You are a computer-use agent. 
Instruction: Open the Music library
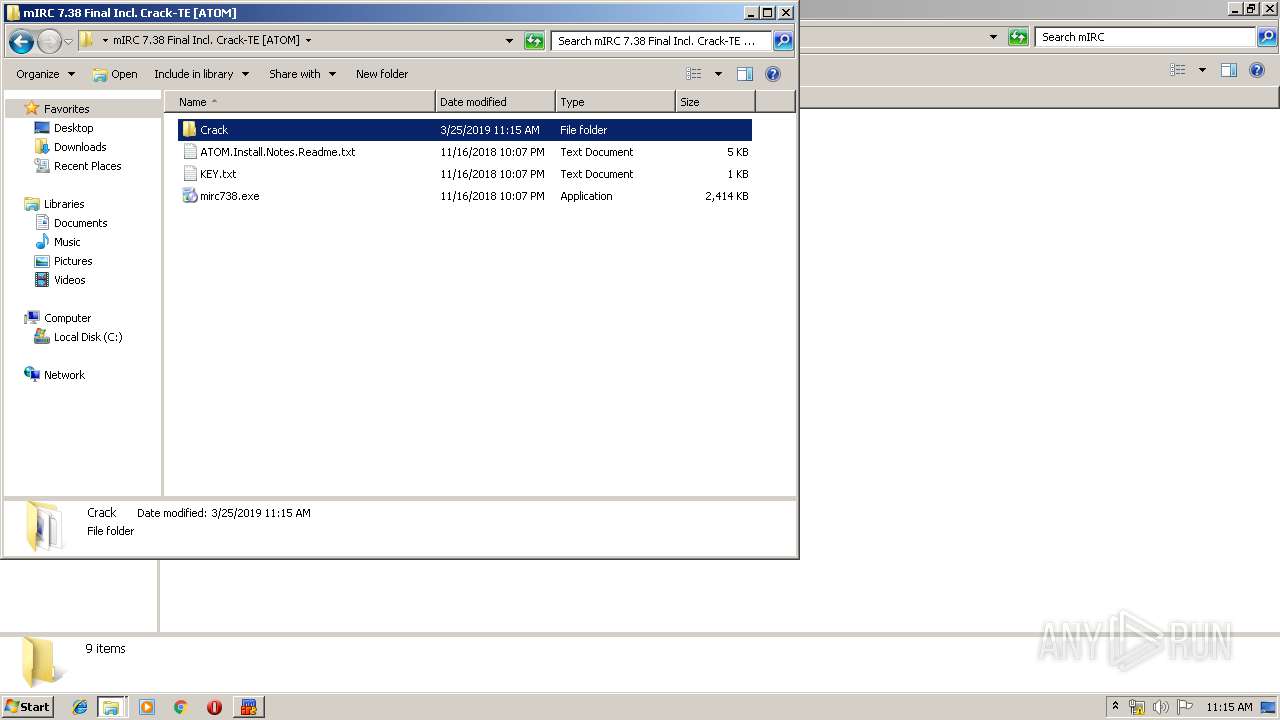click(67, 242)
